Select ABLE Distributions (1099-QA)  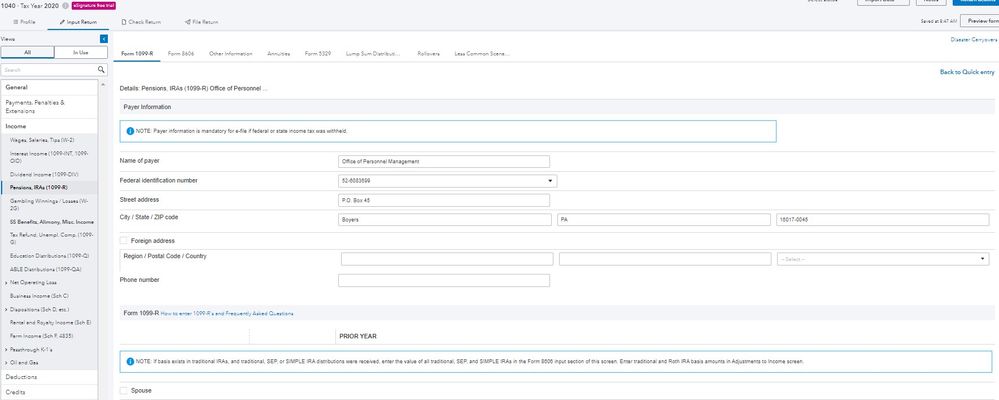(46, 269)
